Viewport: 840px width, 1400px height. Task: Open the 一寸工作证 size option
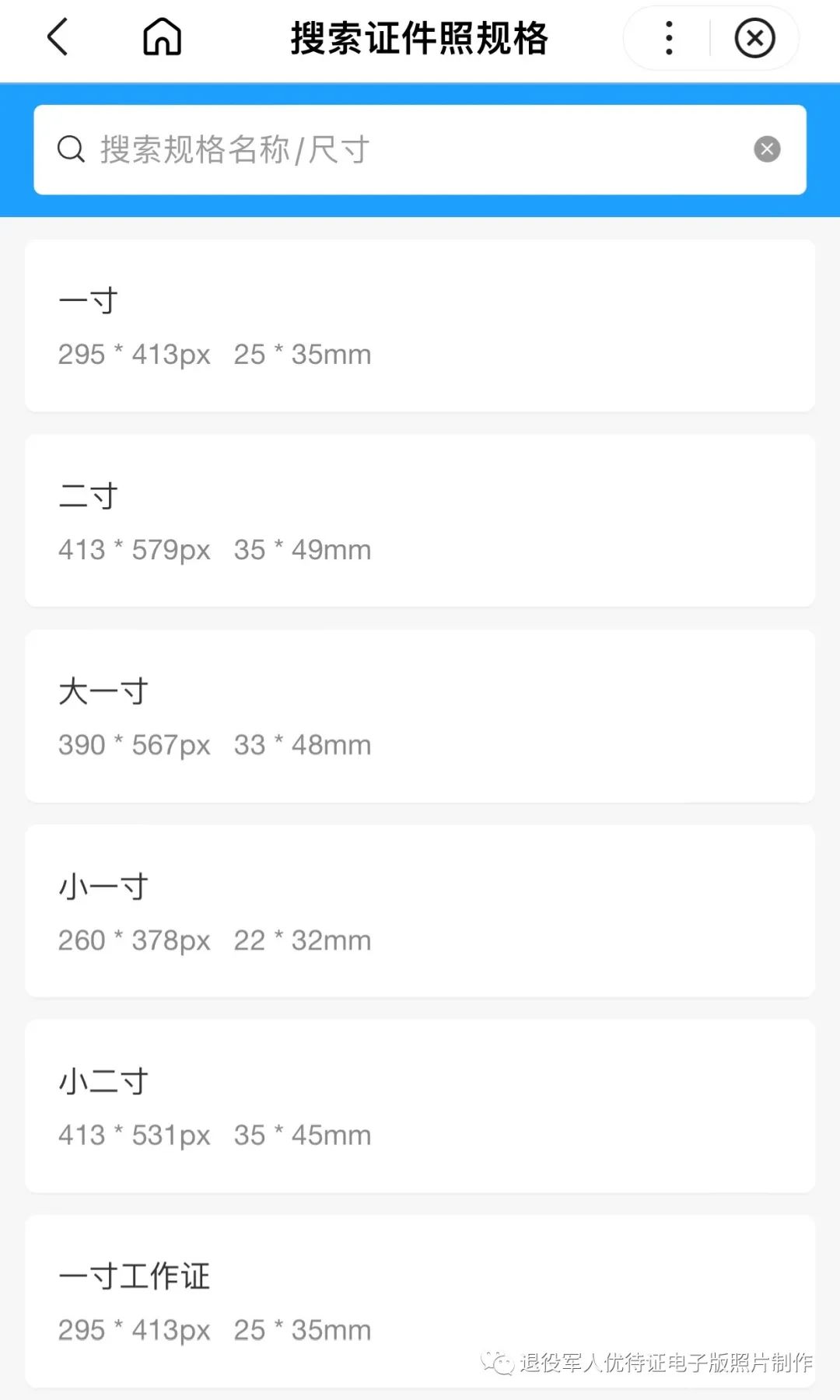click(420, 1302)
